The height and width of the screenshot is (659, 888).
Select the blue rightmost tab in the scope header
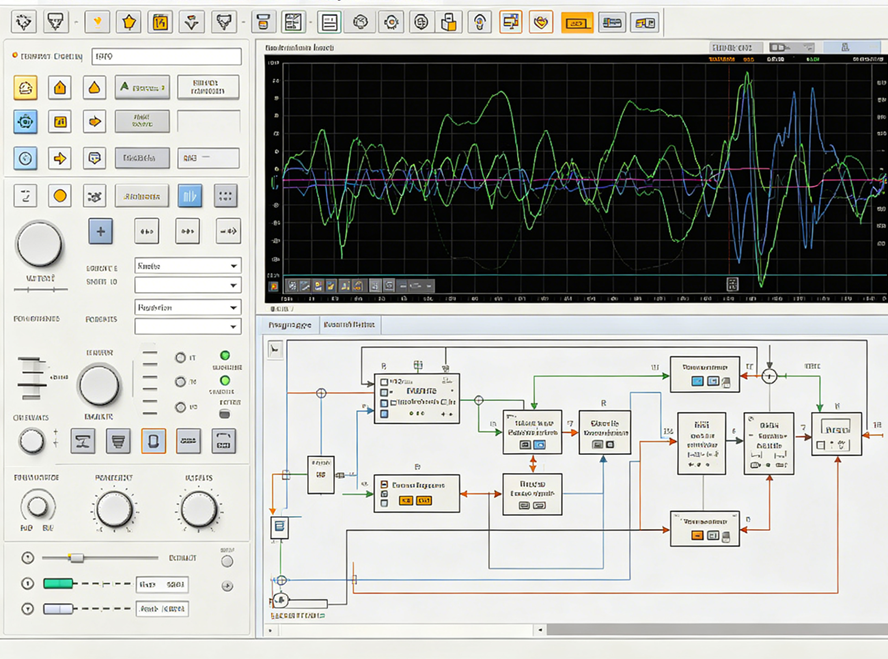851,48
